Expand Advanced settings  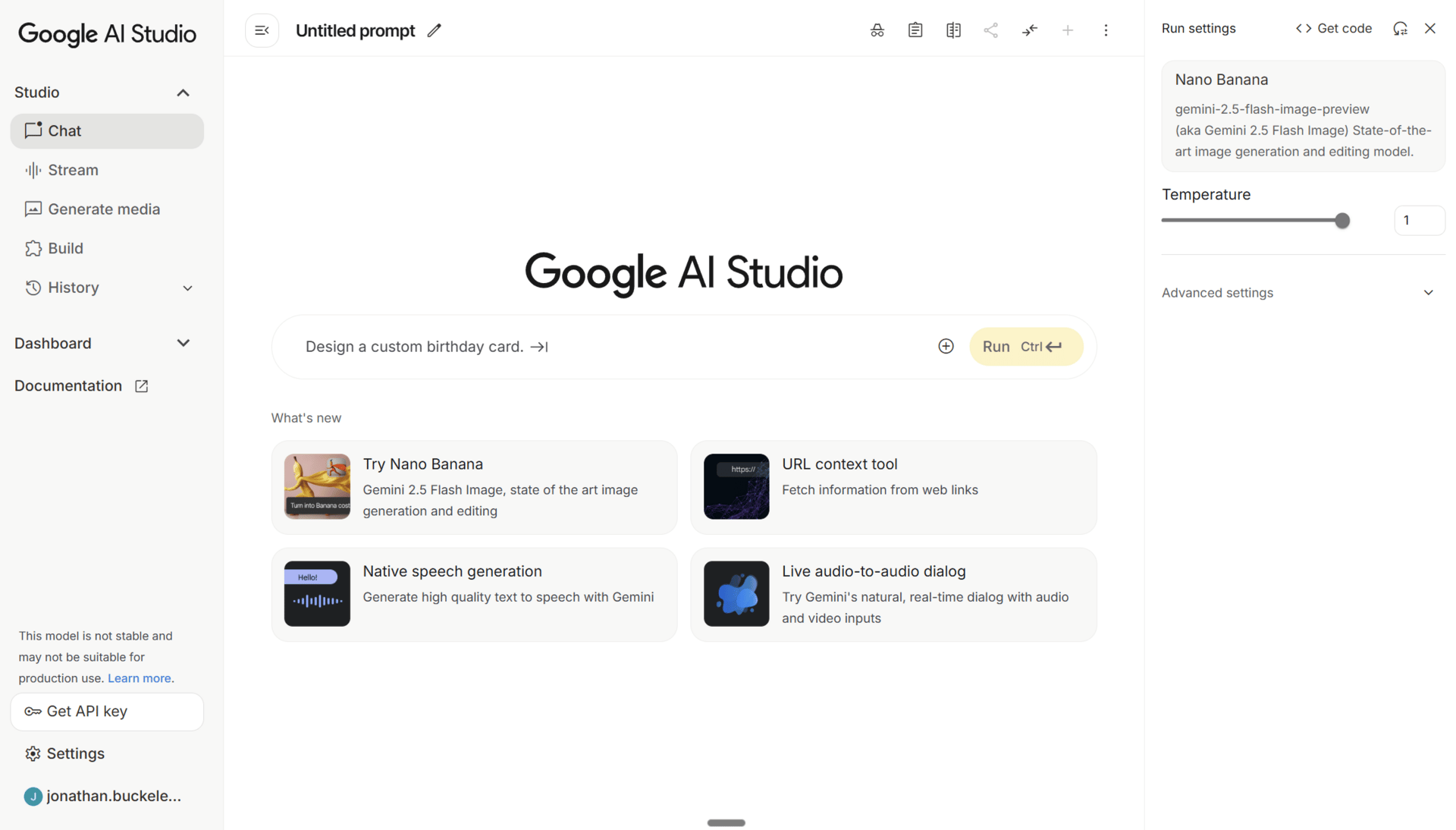point(1298,293)
